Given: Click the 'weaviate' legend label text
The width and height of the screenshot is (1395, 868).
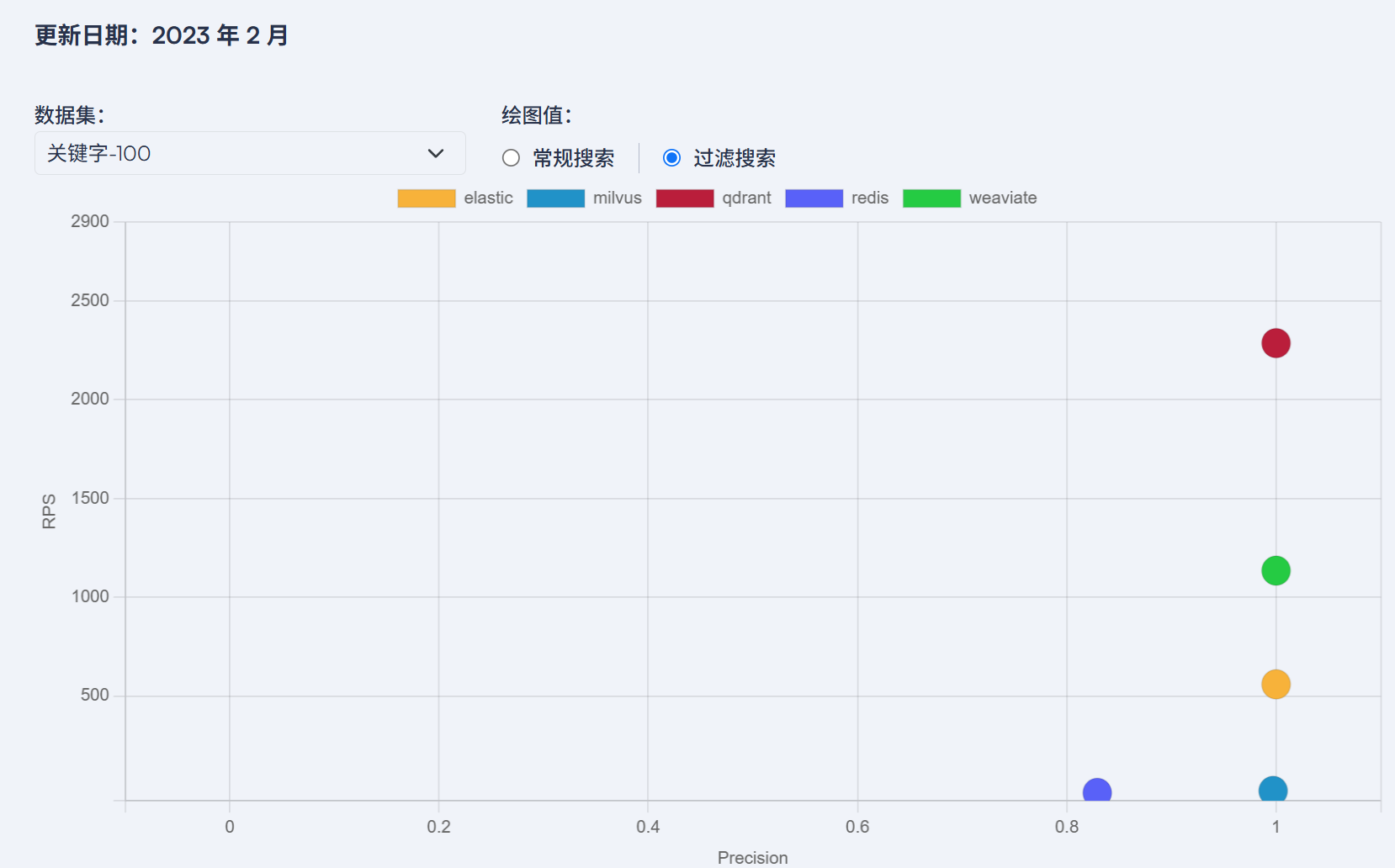Looking at the screenshot, I should coord(1002,198).
